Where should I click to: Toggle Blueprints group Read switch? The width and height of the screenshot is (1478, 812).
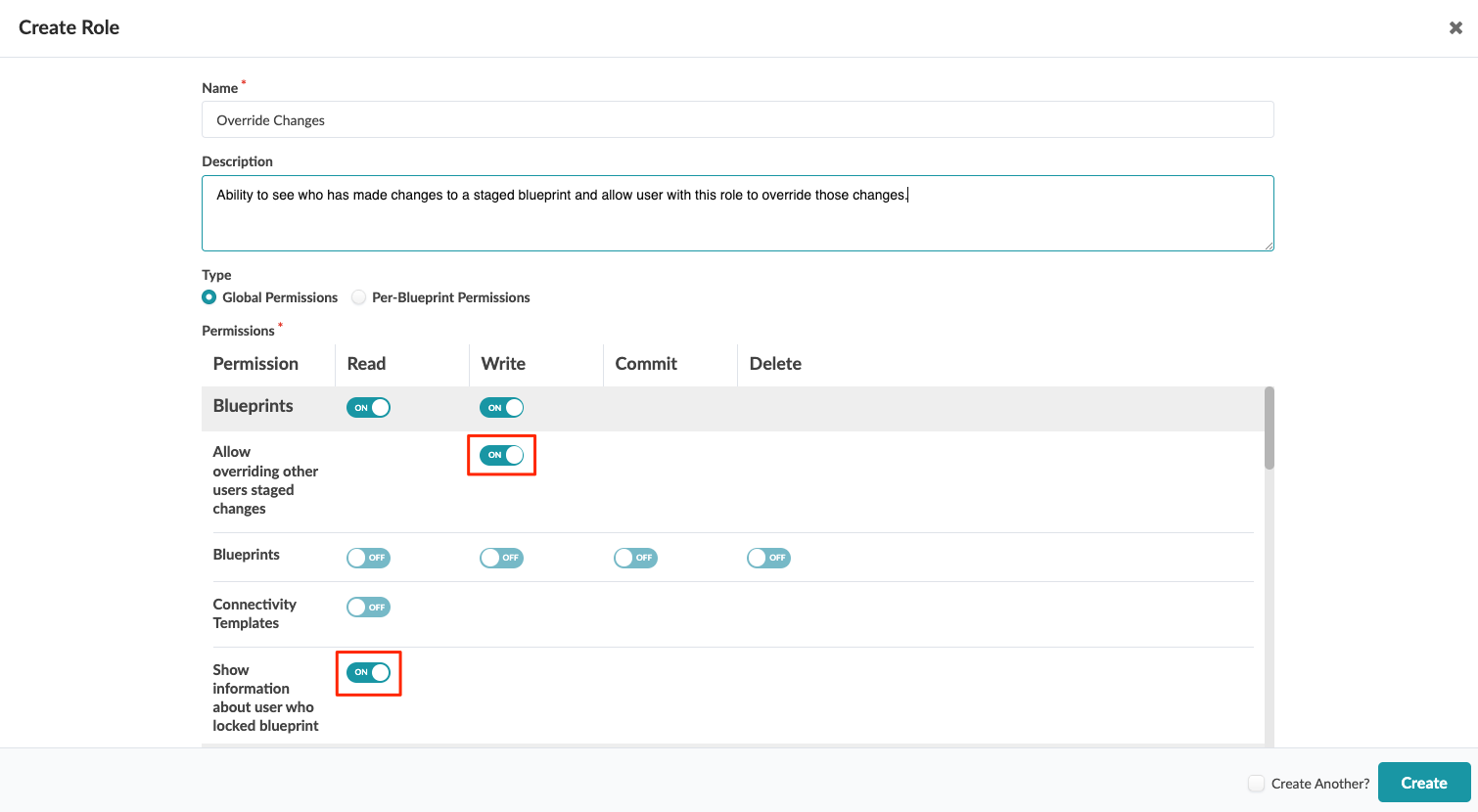click(368, 408)
